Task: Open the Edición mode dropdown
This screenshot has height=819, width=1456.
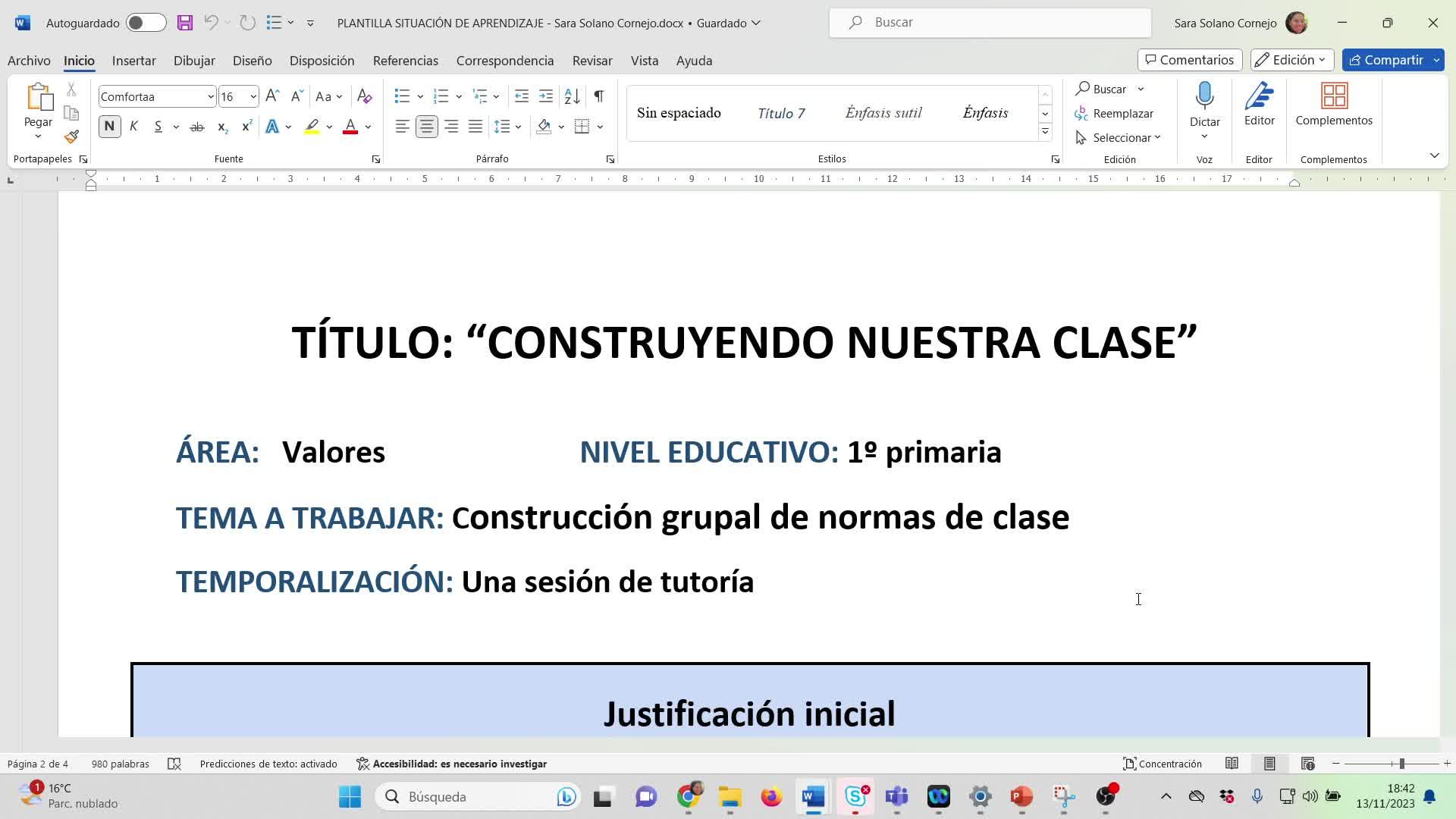Action: pyautogui.click(x=1291, y=60)
